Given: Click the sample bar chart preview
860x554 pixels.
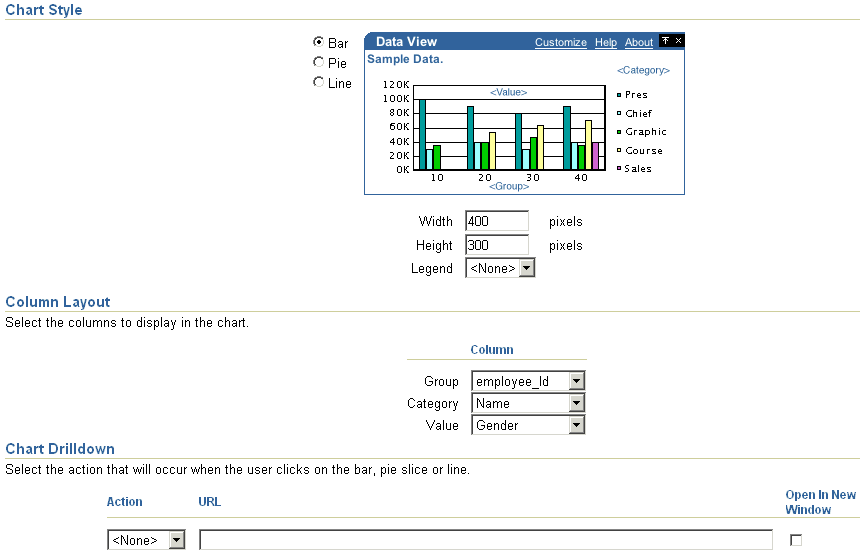Looking at the screenshot, I should click(x=509, y=127).
